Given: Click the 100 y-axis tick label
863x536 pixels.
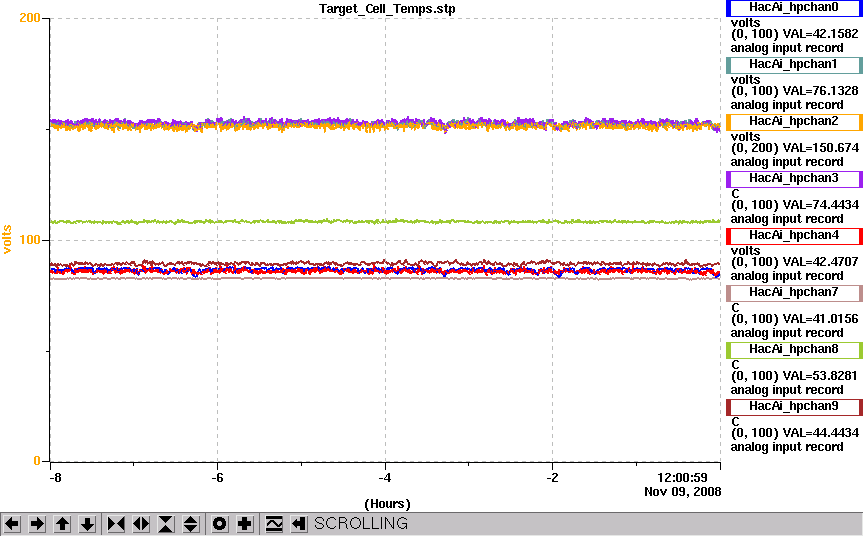Looking at the screenshot, I should [30, 240].
